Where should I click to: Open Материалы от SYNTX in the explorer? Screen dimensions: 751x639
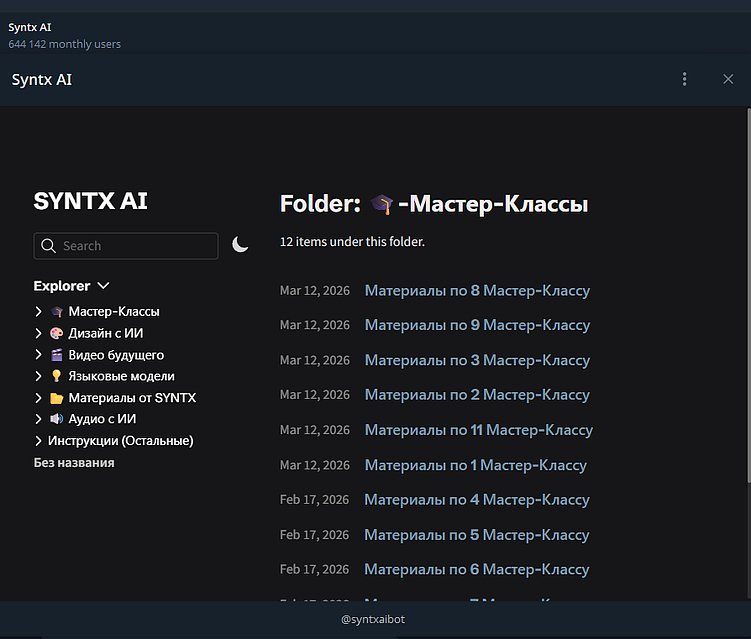point(132,398)
